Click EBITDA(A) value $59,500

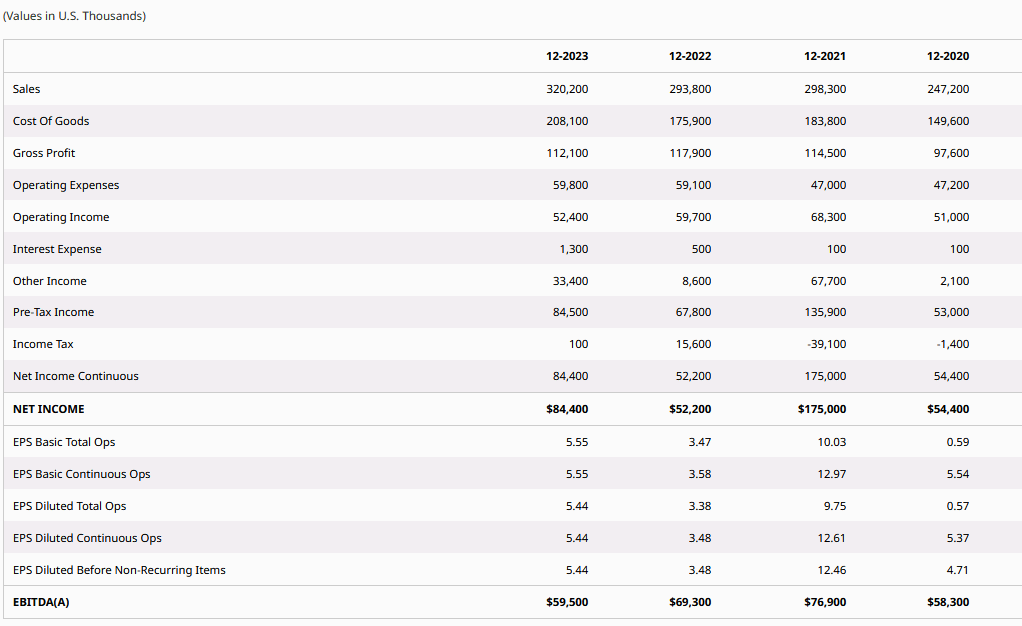[567, 602]
